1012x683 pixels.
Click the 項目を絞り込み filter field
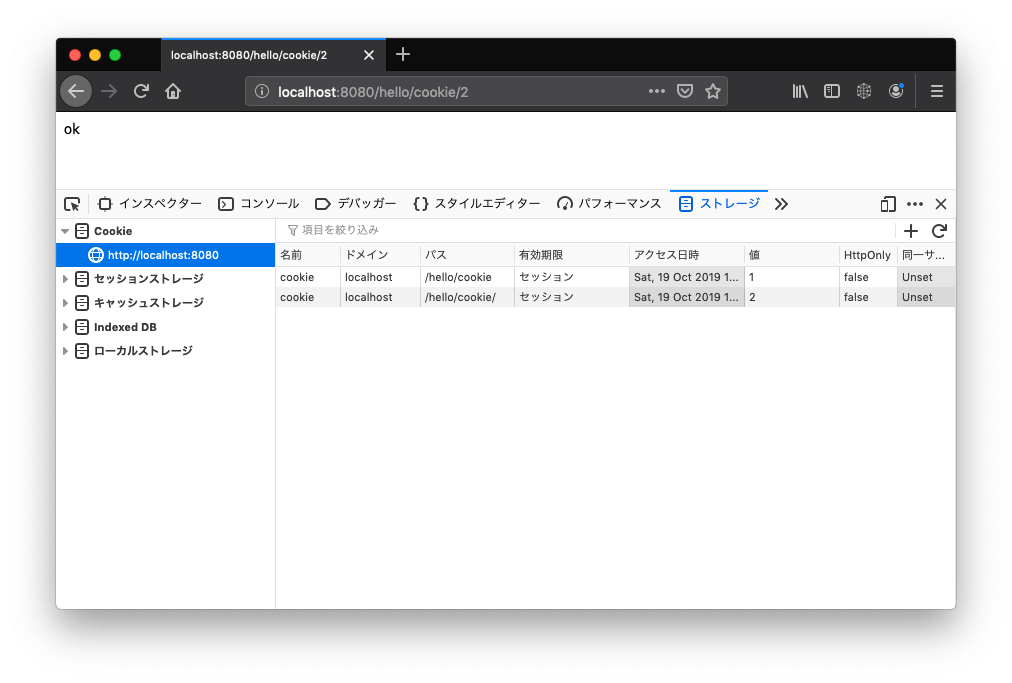click(x=585, y=230)
